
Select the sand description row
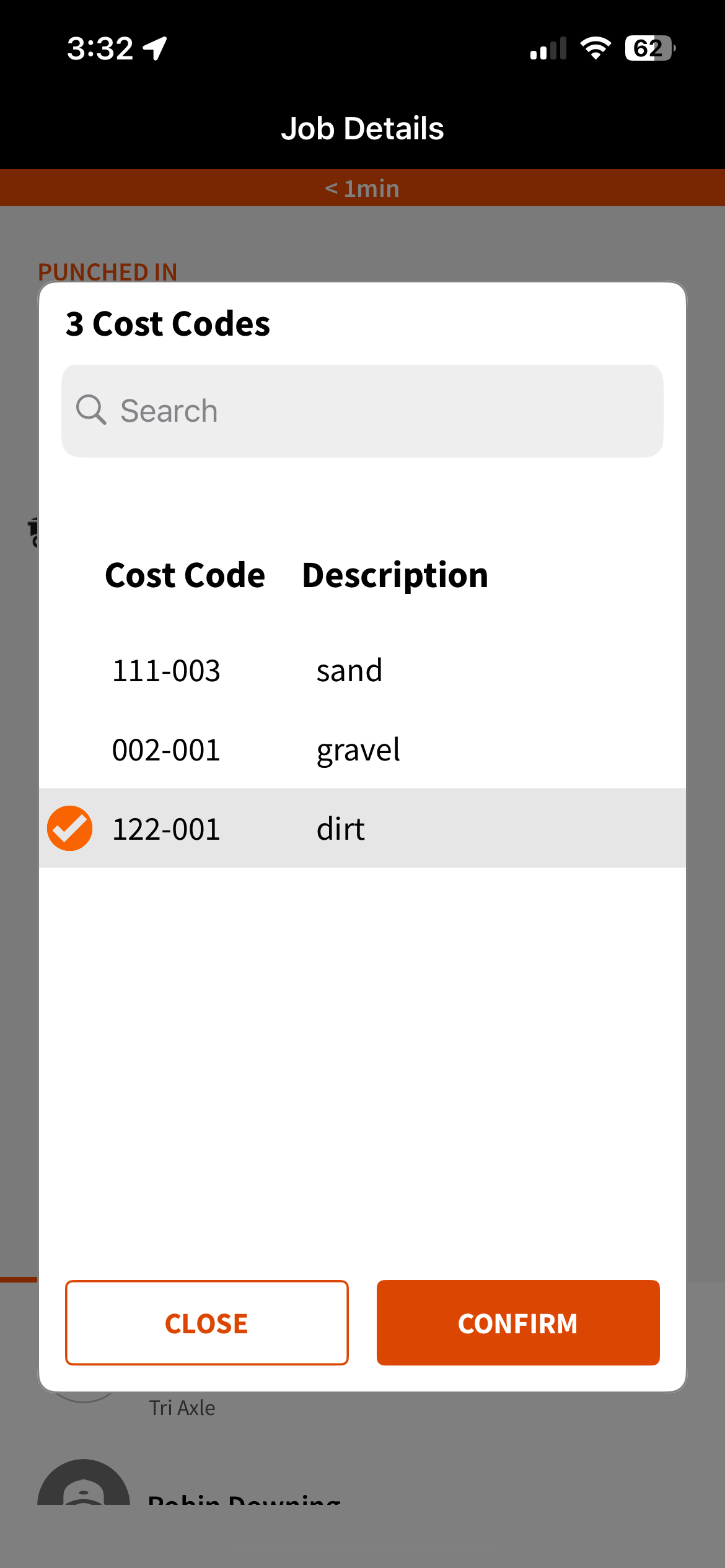pyautogui.click(x=349, y=671)
